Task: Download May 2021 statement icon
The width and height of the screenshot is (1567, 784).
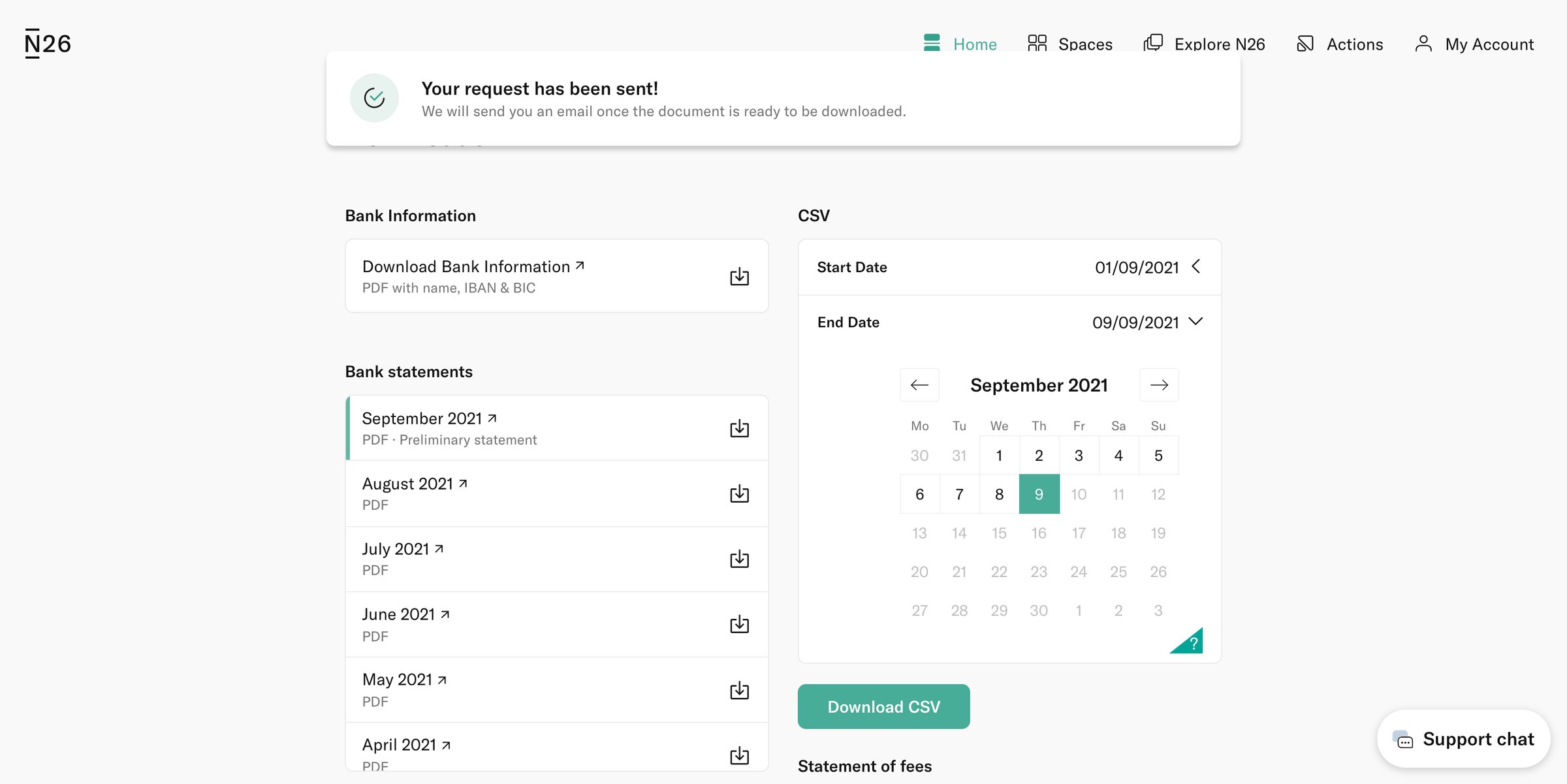Action: coord(739,691)
